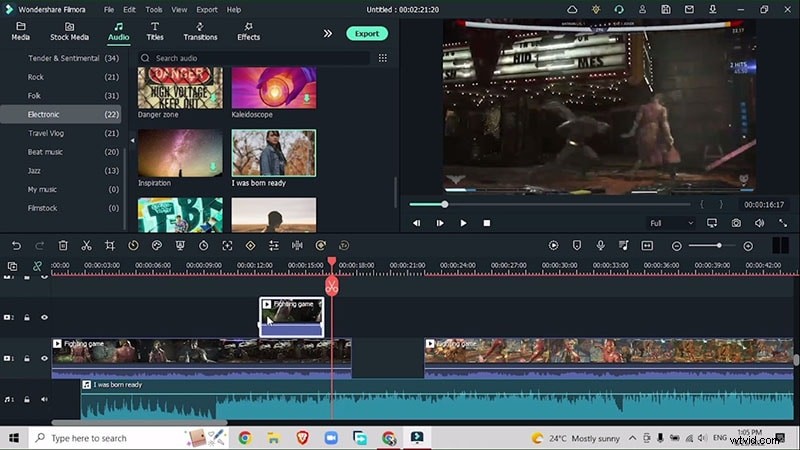
Task: Enter fullscreen preview with arrows icon
Action: click(x=783, y=223)
